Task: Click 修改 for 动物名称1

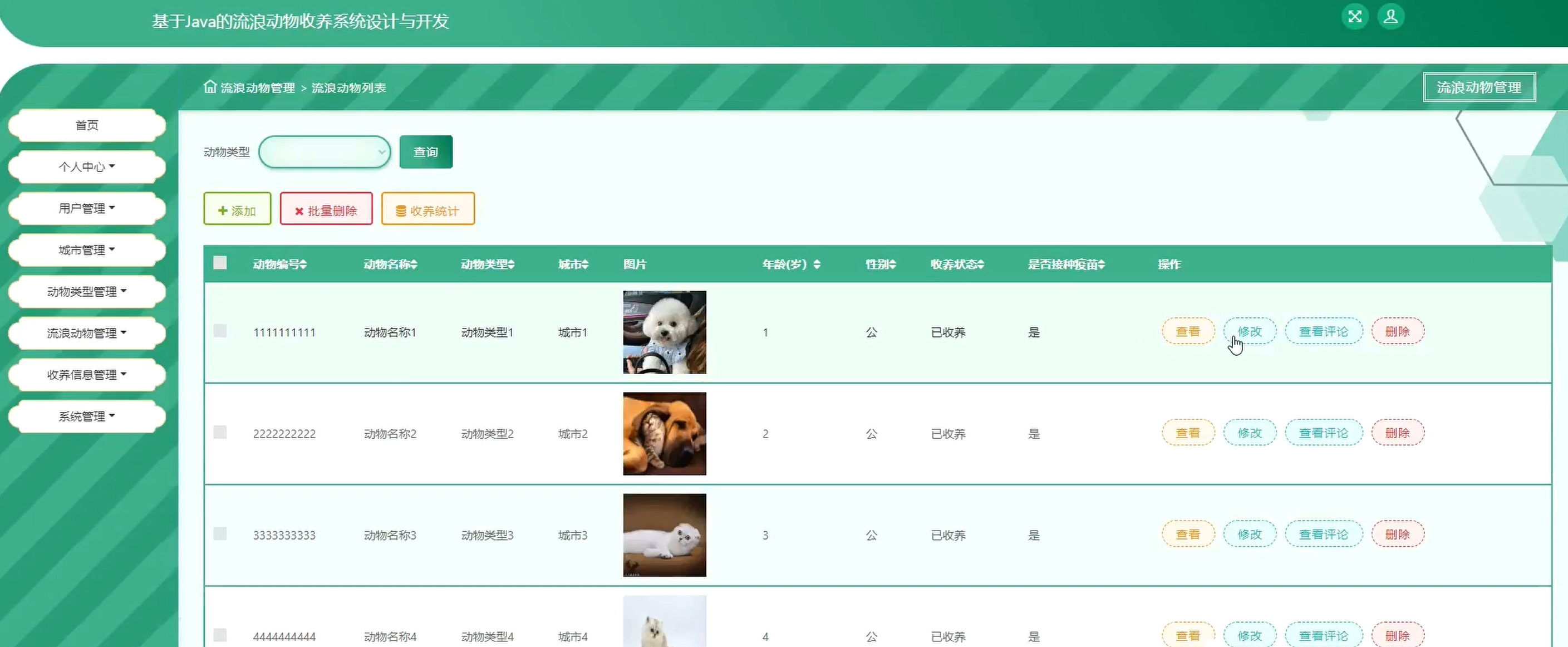Action: (1250, 331)
